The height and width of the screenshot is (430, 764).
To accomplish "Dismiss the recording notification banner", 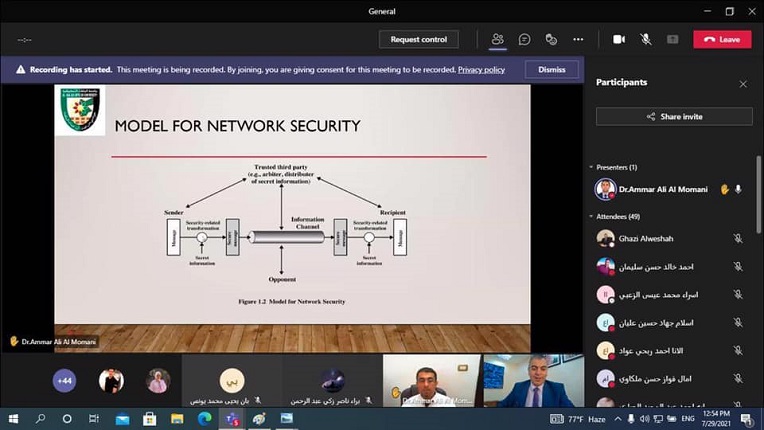I will click(x=551, y=70).
